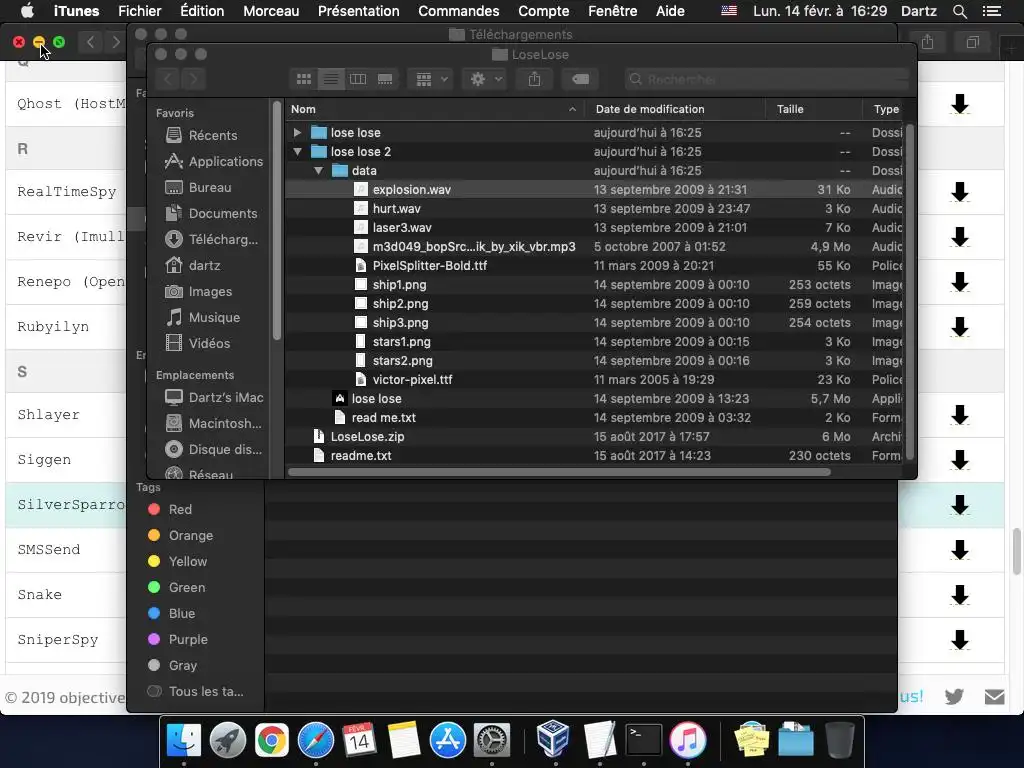Select the 'lose lose' application icon
This screenshot has height=768, width=1024.
click(x=340, y=398)
